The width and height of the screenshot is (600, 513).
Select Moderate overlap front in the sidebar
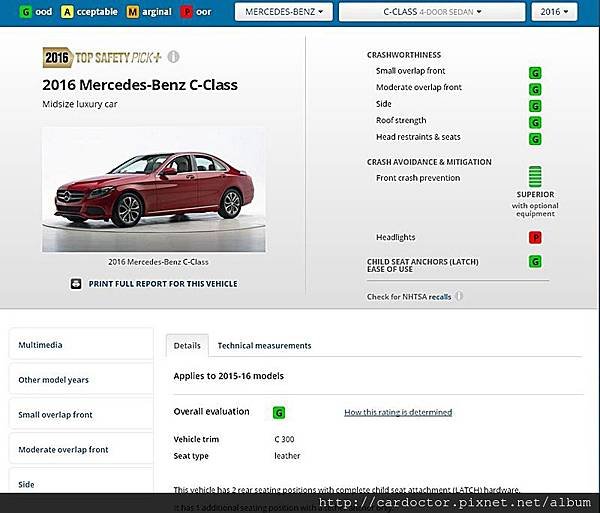click(81, 449)
